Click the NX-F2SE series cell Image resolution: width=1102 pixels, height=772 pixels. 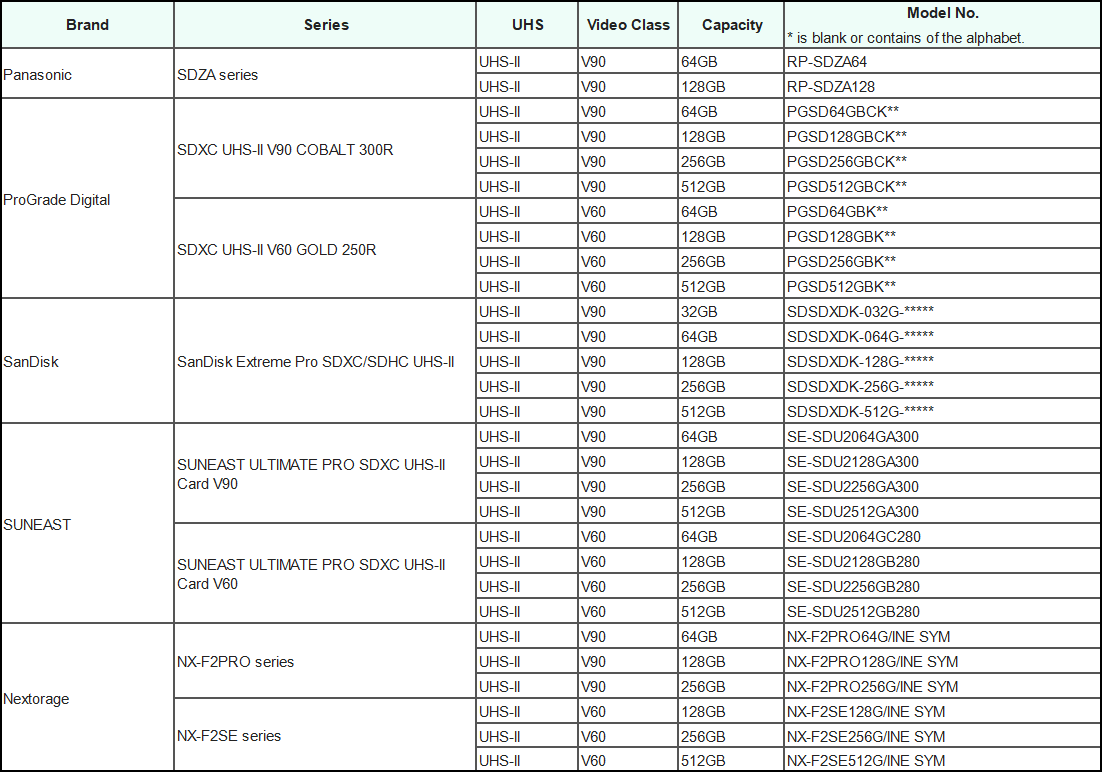[x=325, y=735]
